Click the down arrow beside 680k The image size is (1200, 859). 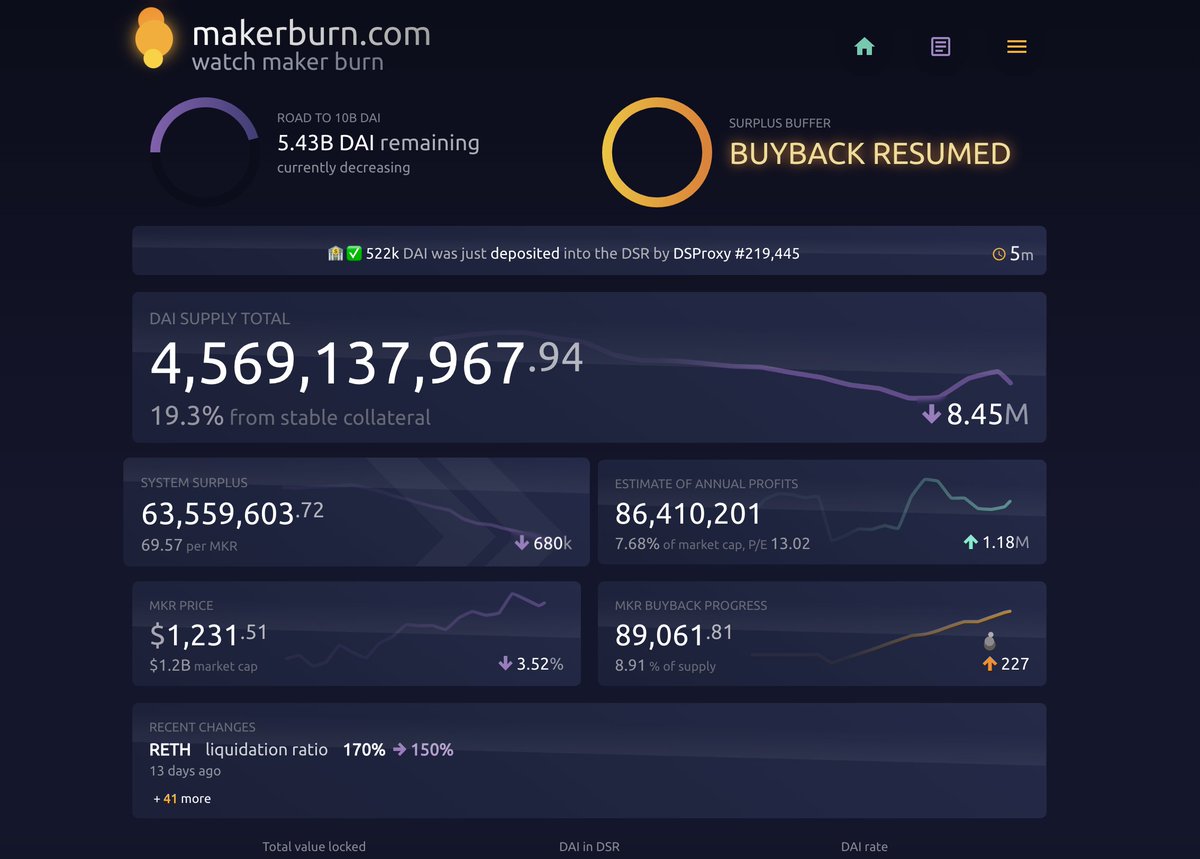521,543
